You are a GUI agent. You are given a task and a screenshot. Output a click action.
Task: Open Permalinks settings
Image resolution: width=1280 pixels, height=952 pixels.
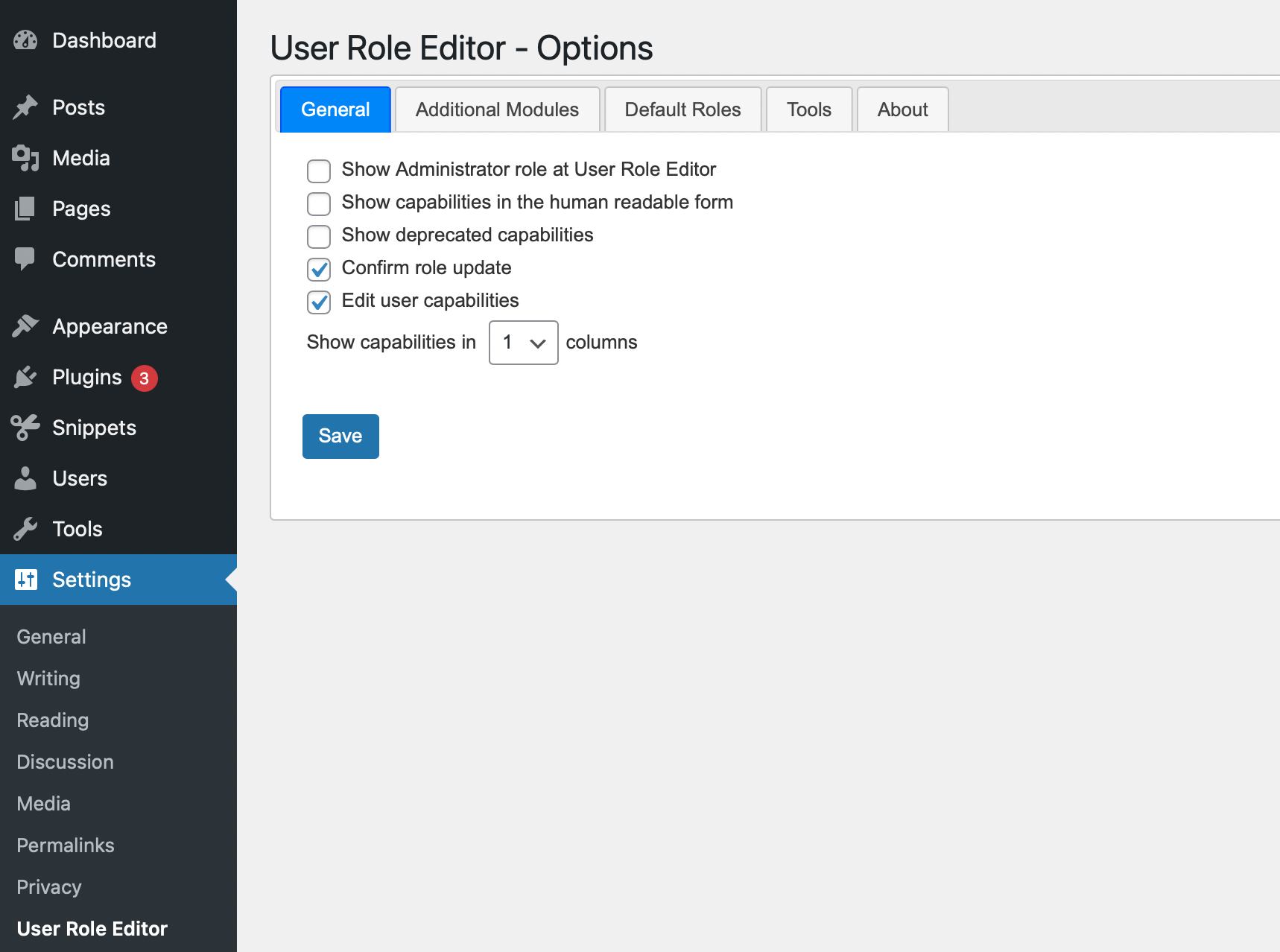(65, 845)
